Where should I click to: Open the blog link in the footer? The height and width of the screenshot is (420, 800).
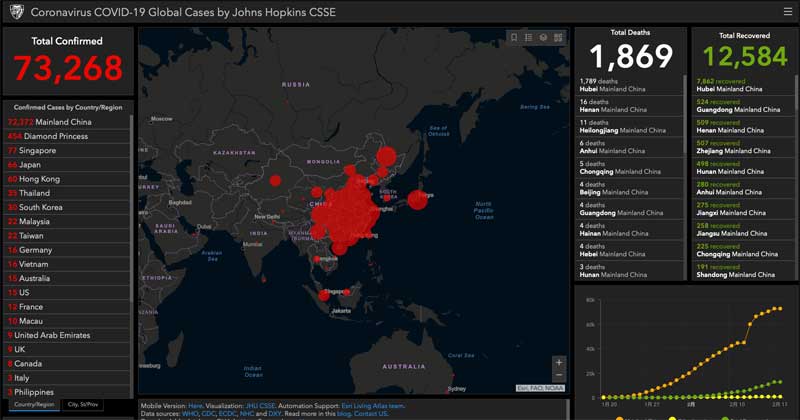click(344, 413)
